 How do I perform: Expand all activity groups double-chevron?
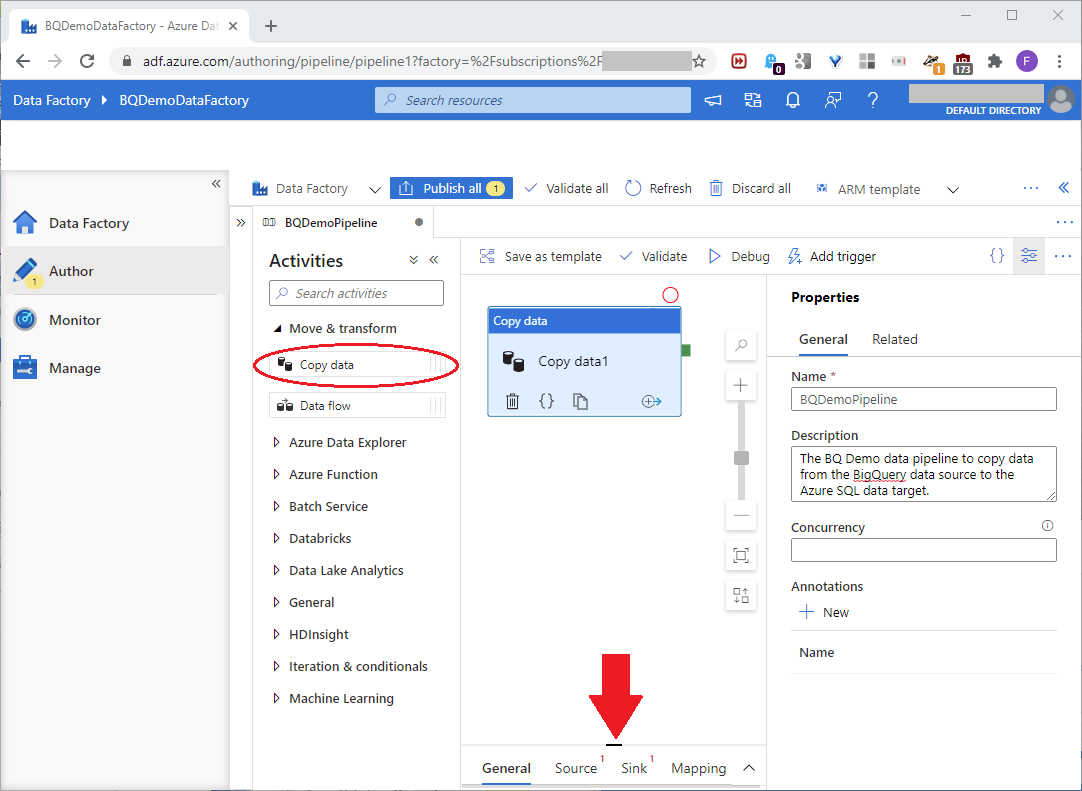coord(413,260)
